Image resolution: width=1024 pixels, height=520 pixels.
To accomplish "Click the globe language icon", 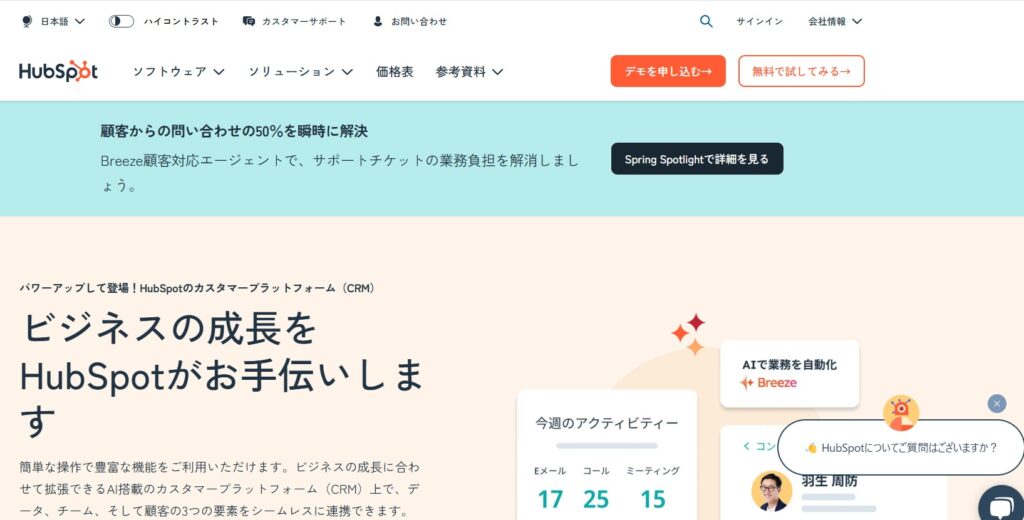I will pos(27,22).
